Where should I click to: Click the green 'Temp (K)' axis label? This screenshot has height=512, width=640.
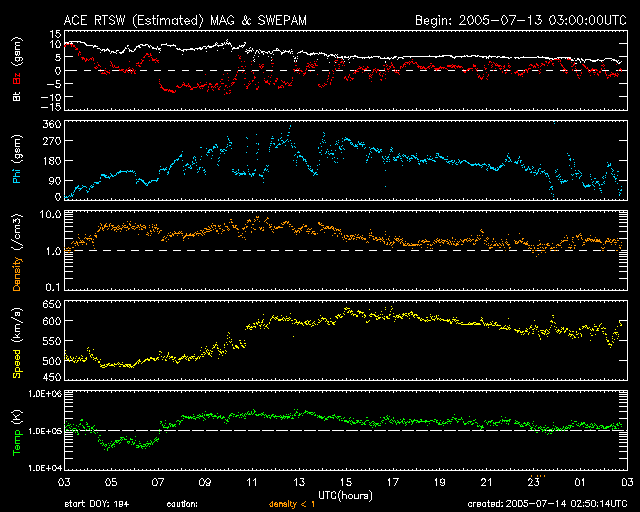click(17, 433)
